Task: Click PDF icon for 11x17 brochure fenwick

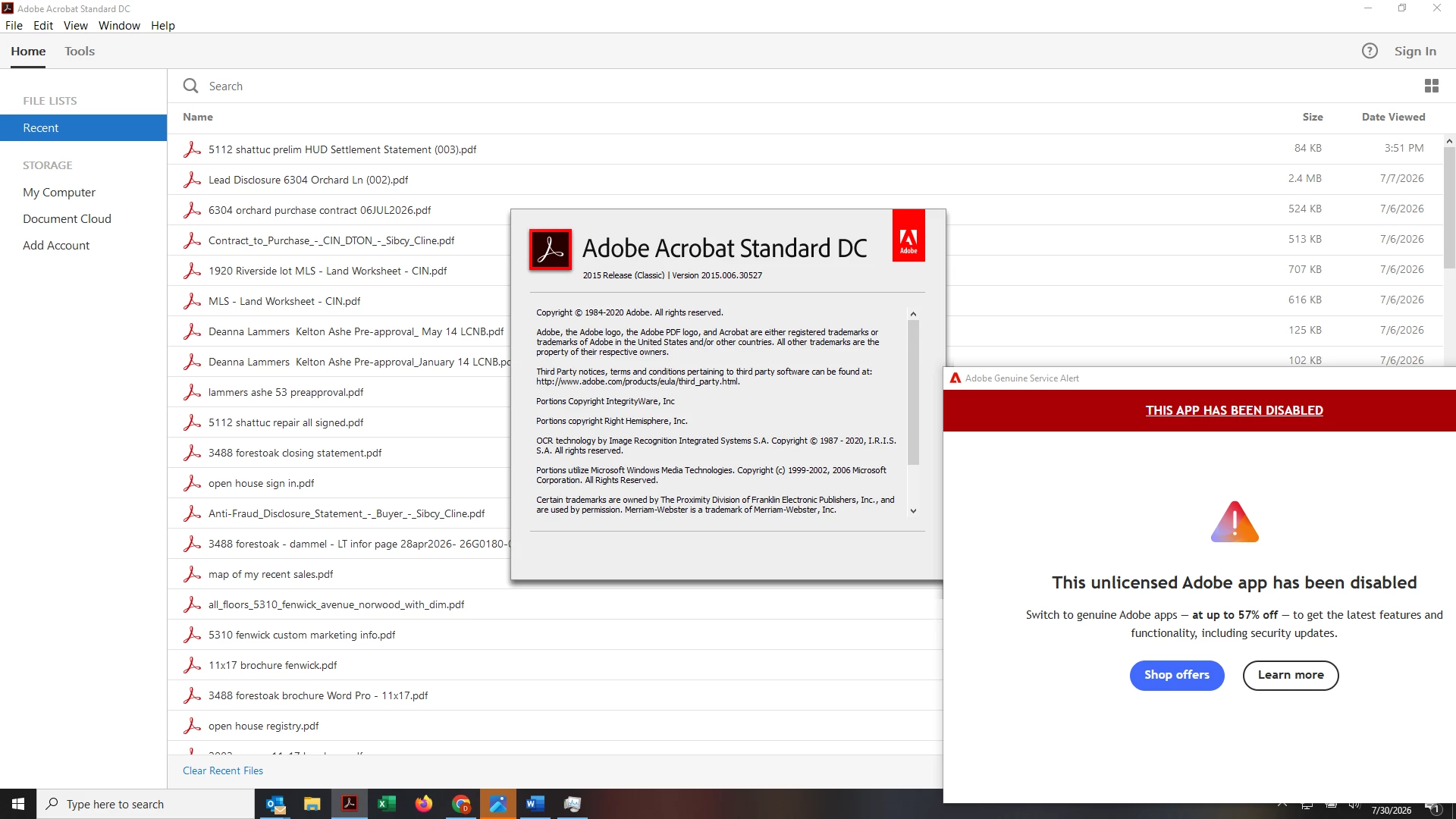Action: click(192, 665)
